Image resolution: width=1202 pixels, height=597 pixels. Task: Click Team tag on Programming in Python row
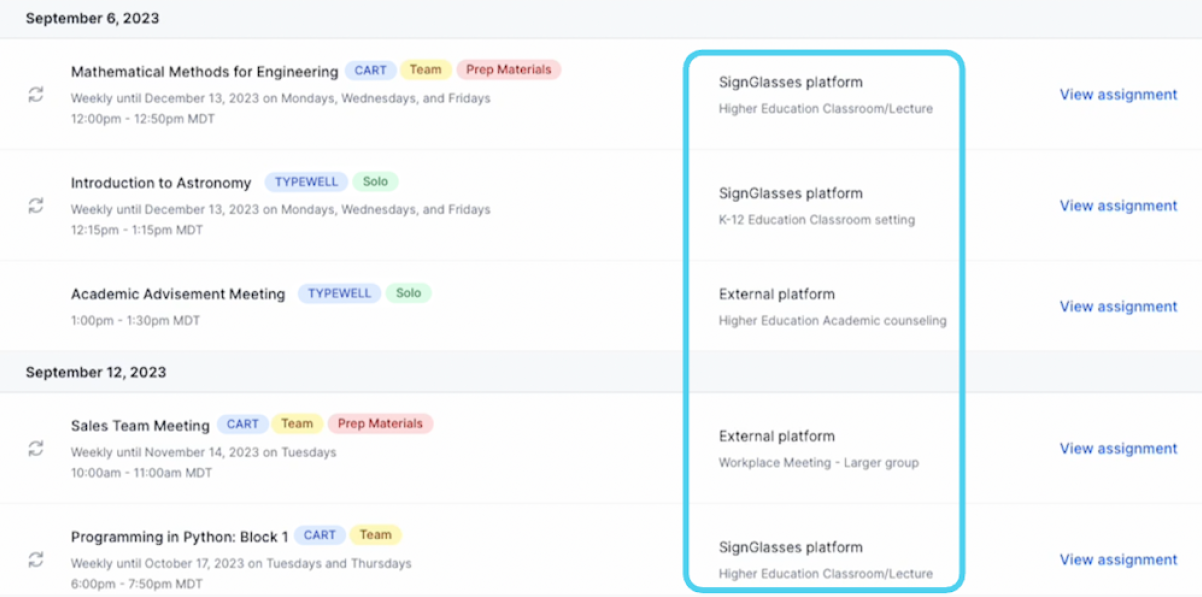point(375,535)
